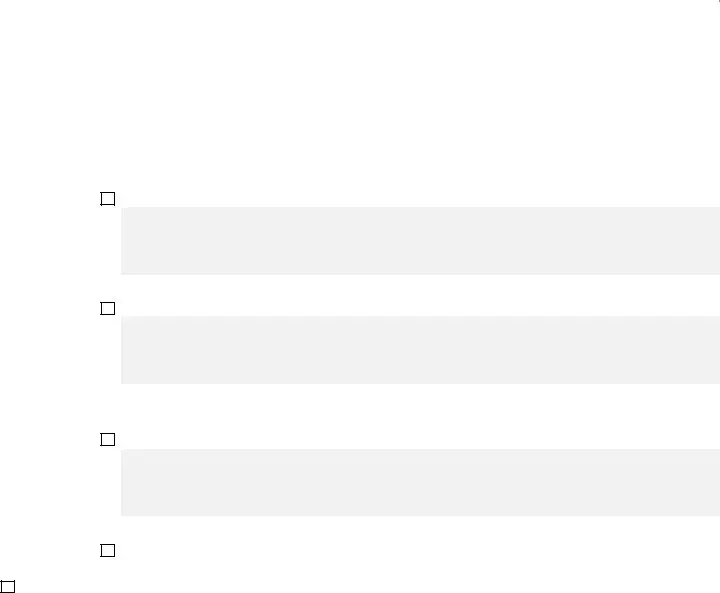The image size is (720, 593).
Task: Focus the middle gray text area
Action: [421, 350]
